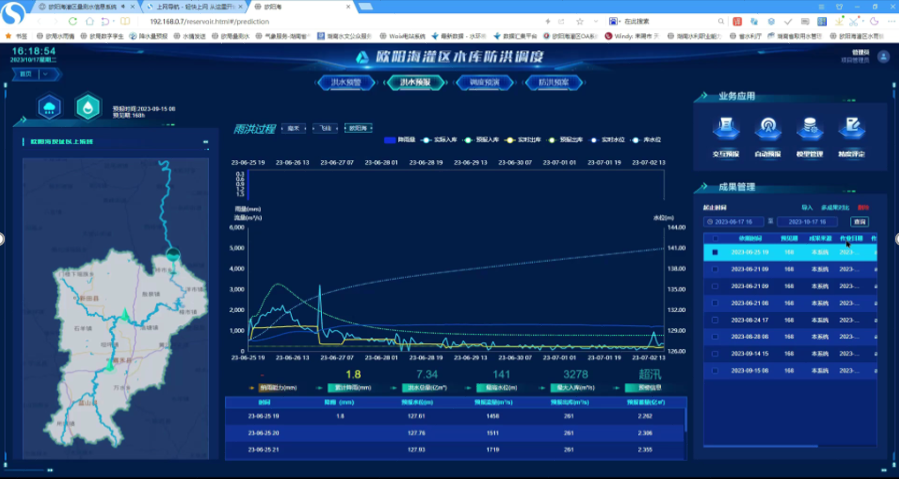Toggle the 实际入库 legend series
The width and height of the screenshot is (899, 479).
(x=439, y=140)
